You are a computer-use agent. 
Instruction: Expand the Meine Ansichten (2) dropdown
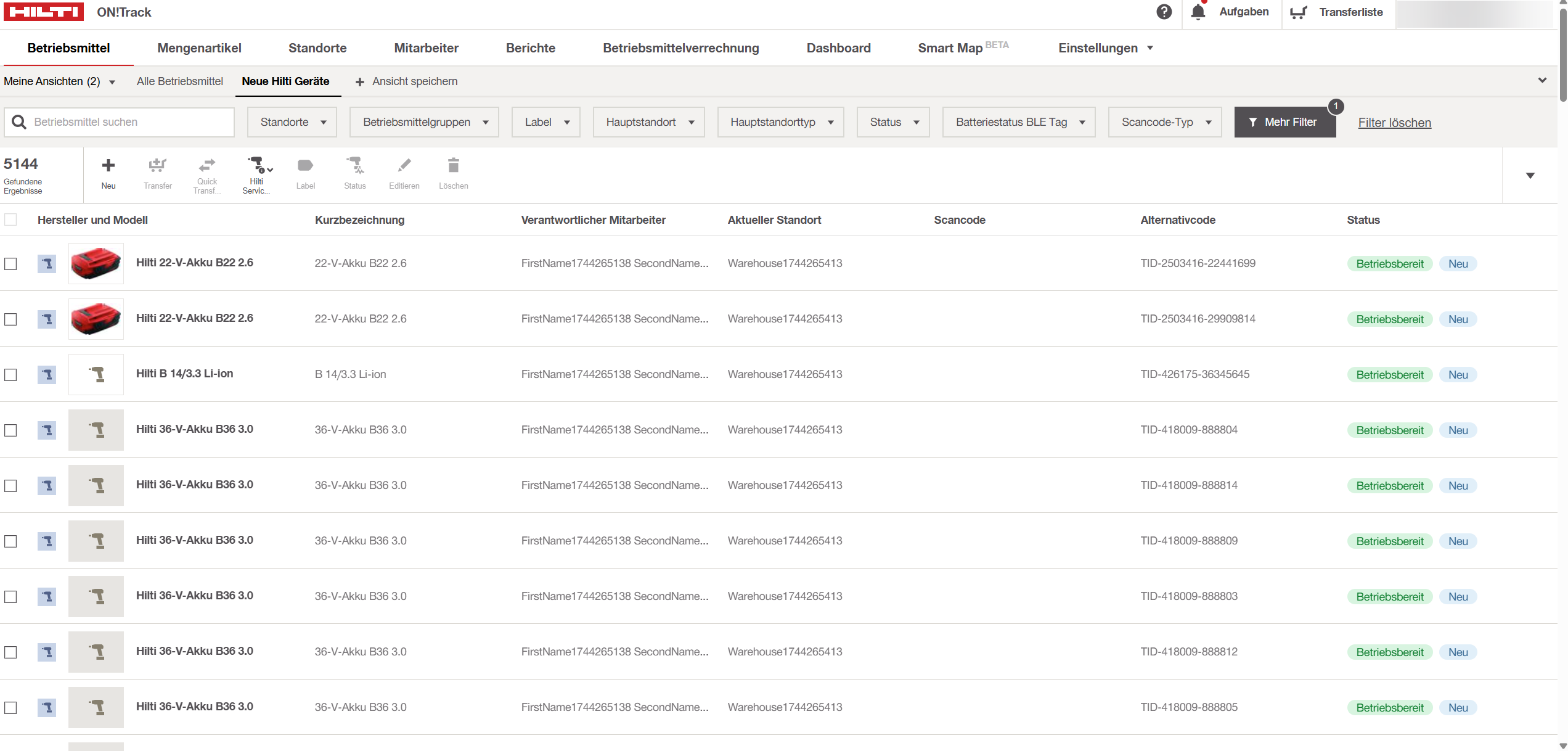point(59,81)
